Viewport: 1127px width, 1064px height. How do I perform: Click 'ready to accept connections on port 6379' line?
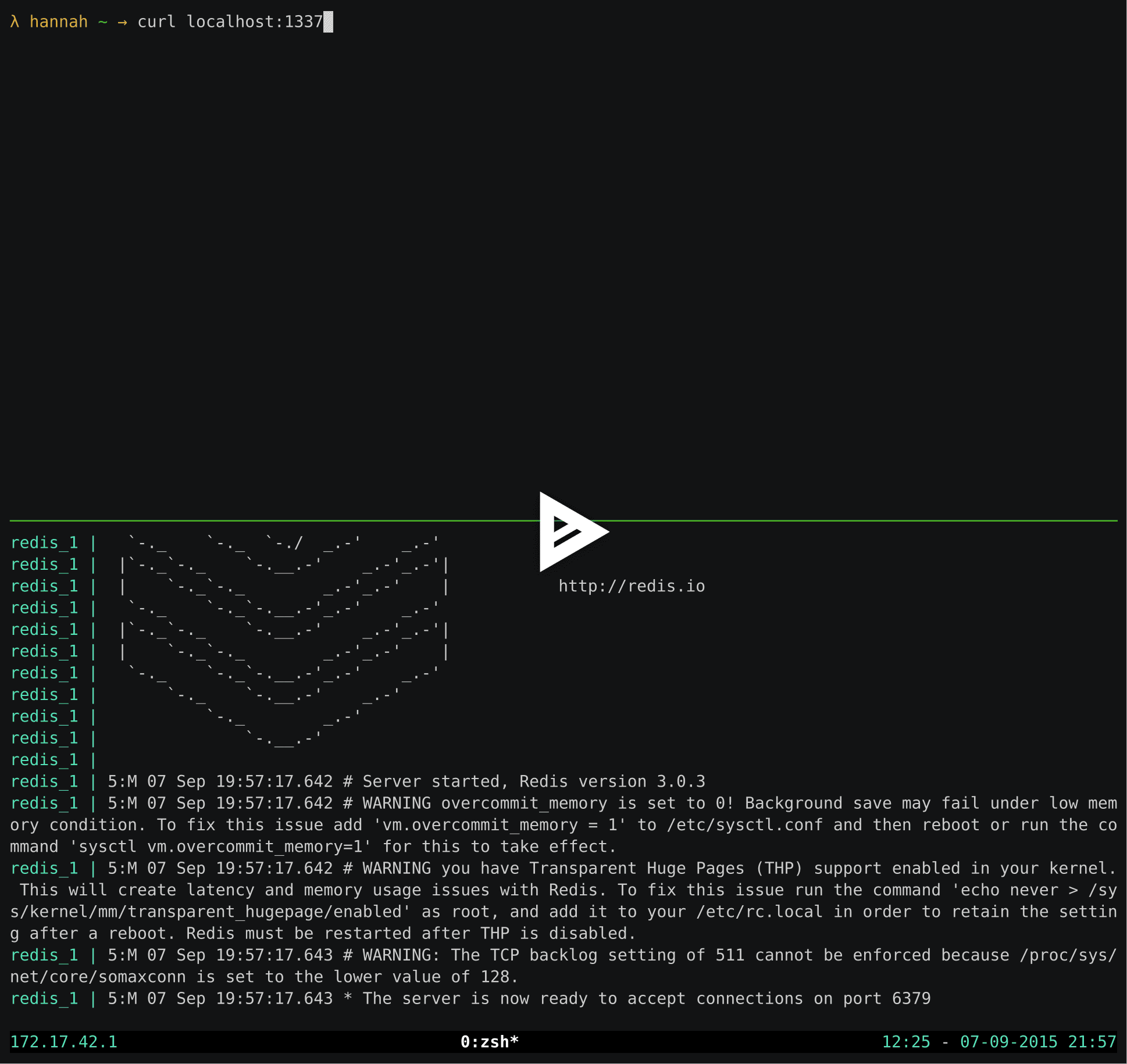click(x=645, y=999)
